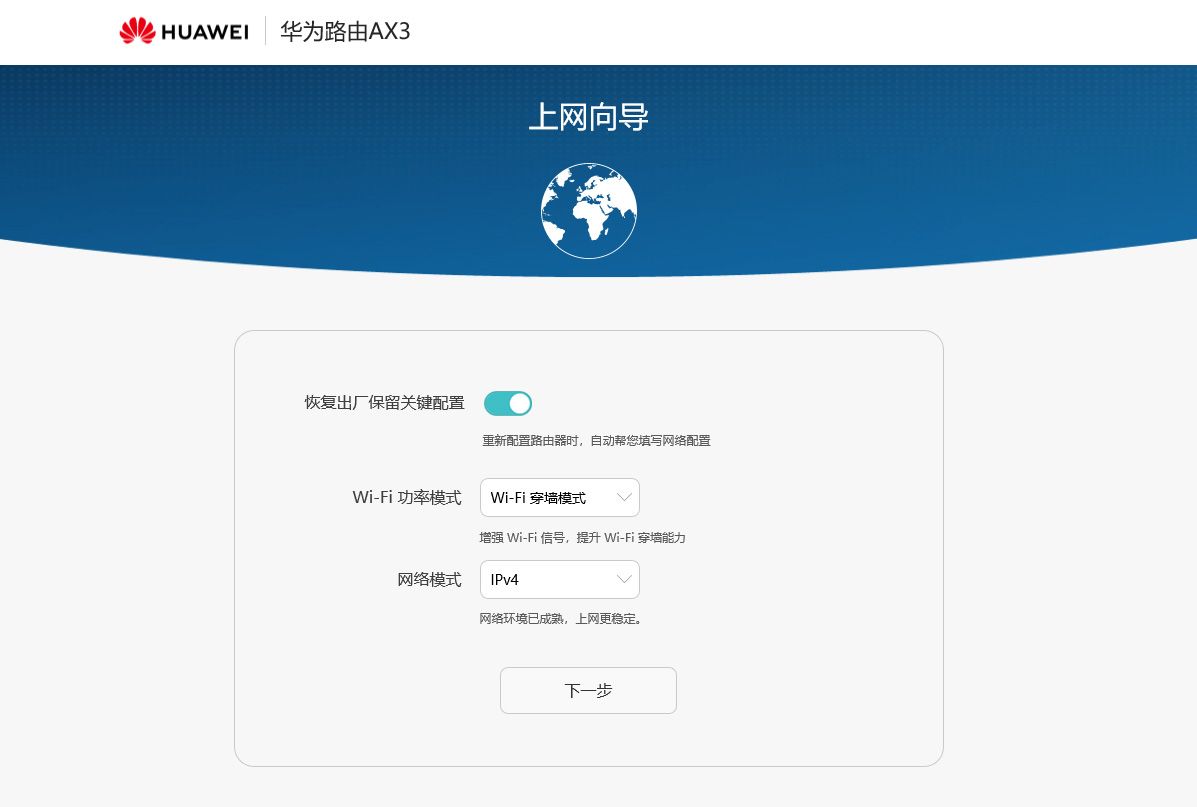
Task: Open the Wi-Fi 功率模式 dropdown
Action: coord(559,497)
